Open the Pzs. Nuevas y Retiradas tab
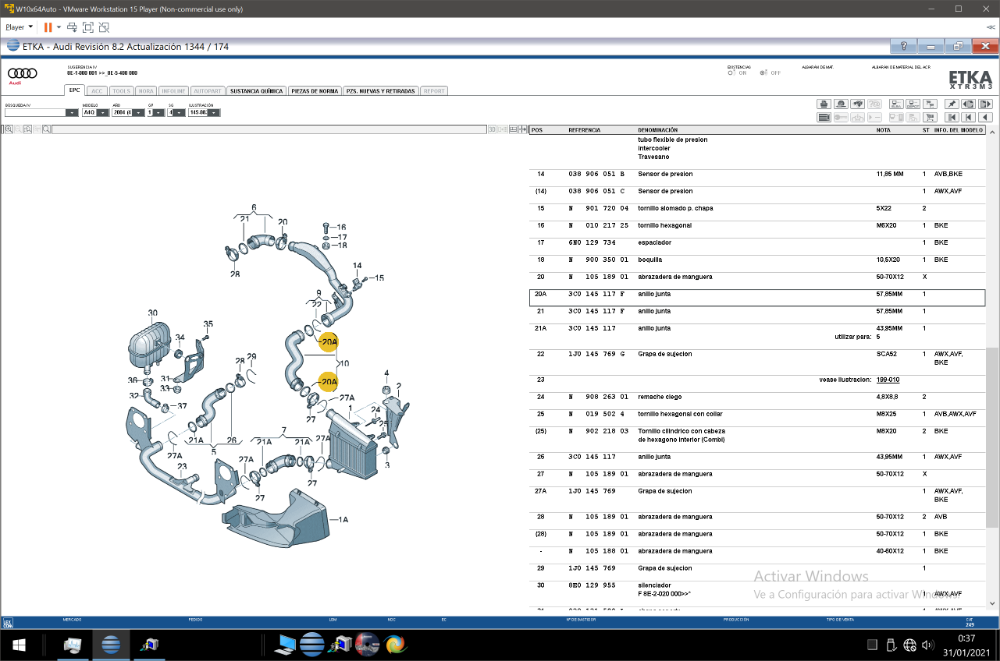The image size is (1000, 661). (x=380, y=91)
